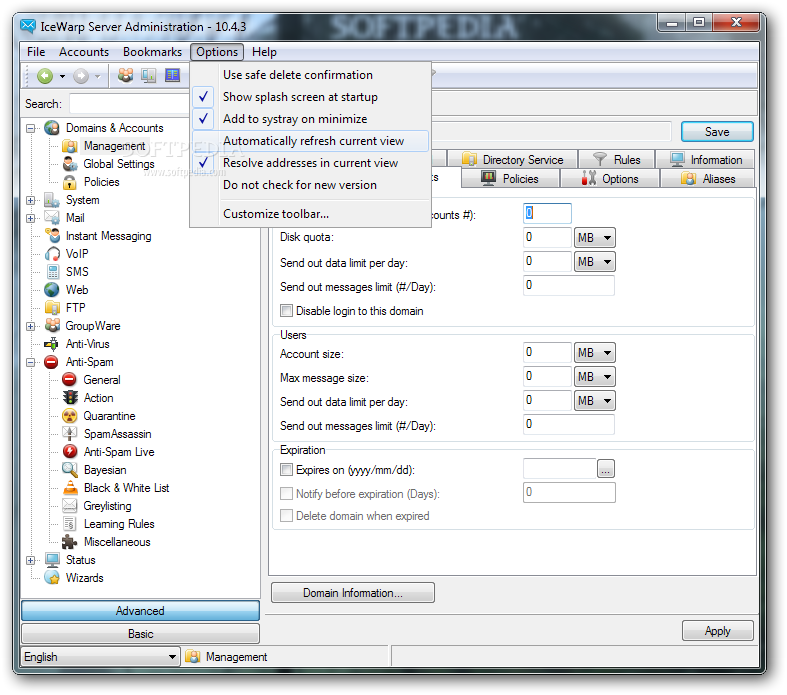Check Notify before expiration checkbox
787x695 pixels.
[x=286, y=494]
